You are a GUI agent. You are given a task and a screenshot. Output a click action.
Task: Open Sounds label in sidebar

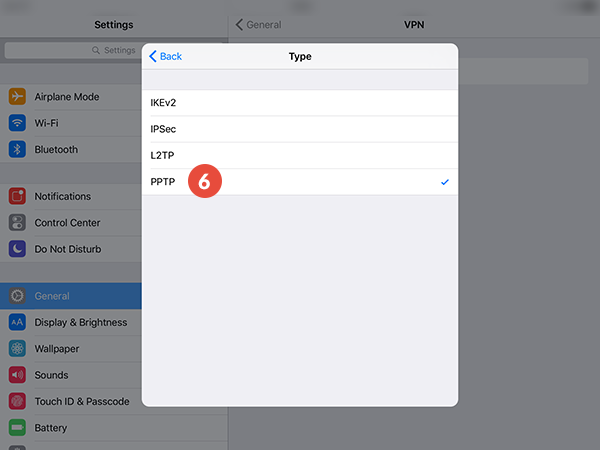point(51,375)
